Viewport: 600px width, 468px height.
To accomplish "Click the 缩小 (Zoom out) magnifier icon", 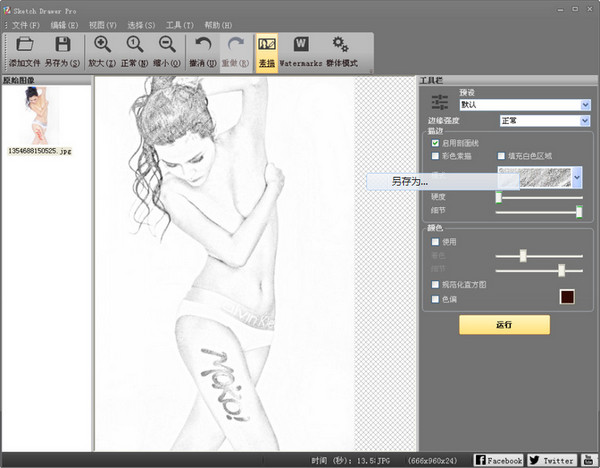I will (x=167, y=45).
